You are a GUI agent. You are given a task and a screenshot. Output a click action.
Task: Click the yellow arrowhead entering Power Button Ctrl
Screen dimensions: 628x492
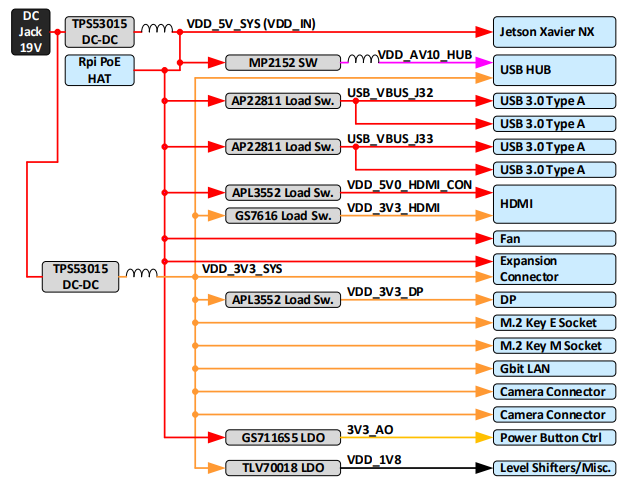point(484,438)
